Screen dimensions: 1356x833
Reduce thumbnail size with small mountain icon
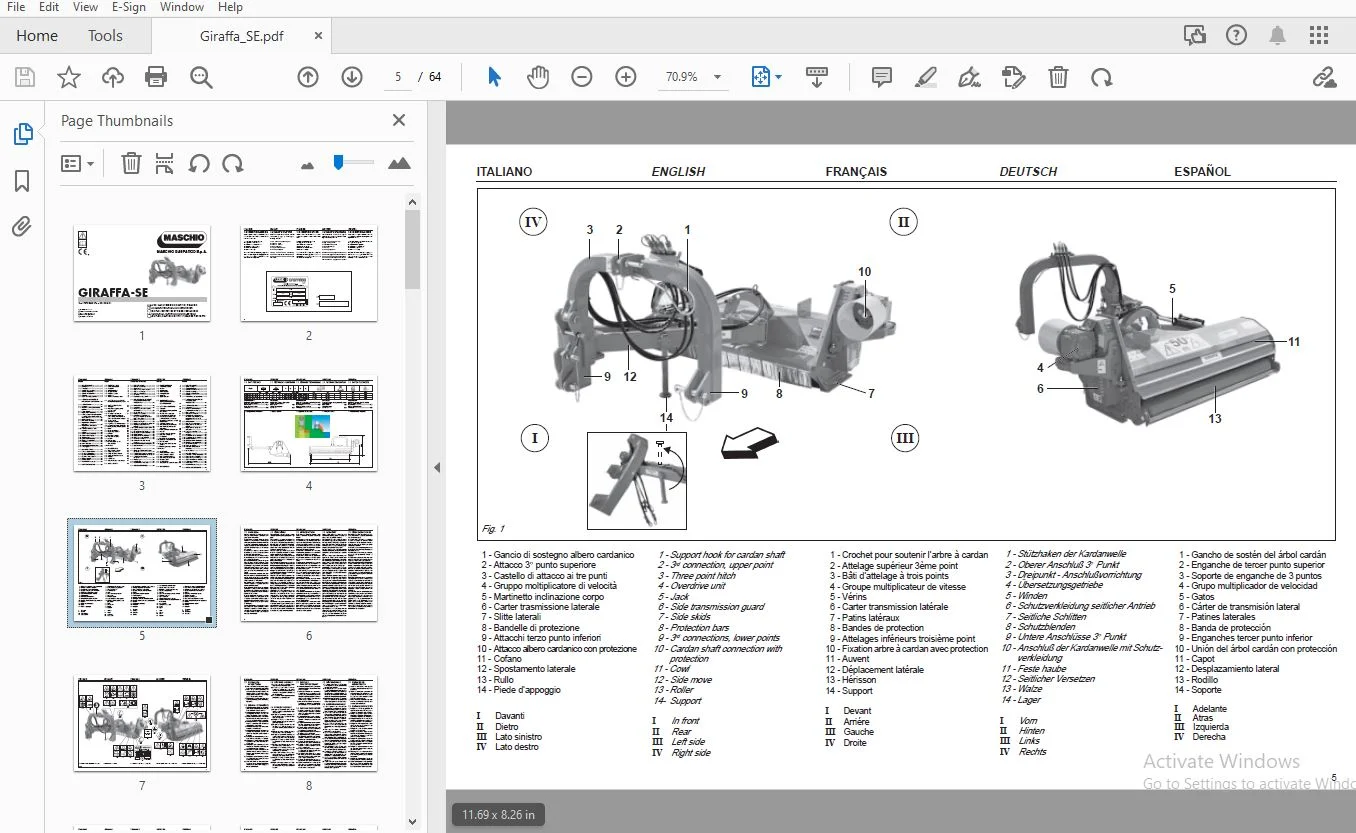point(307,164)
